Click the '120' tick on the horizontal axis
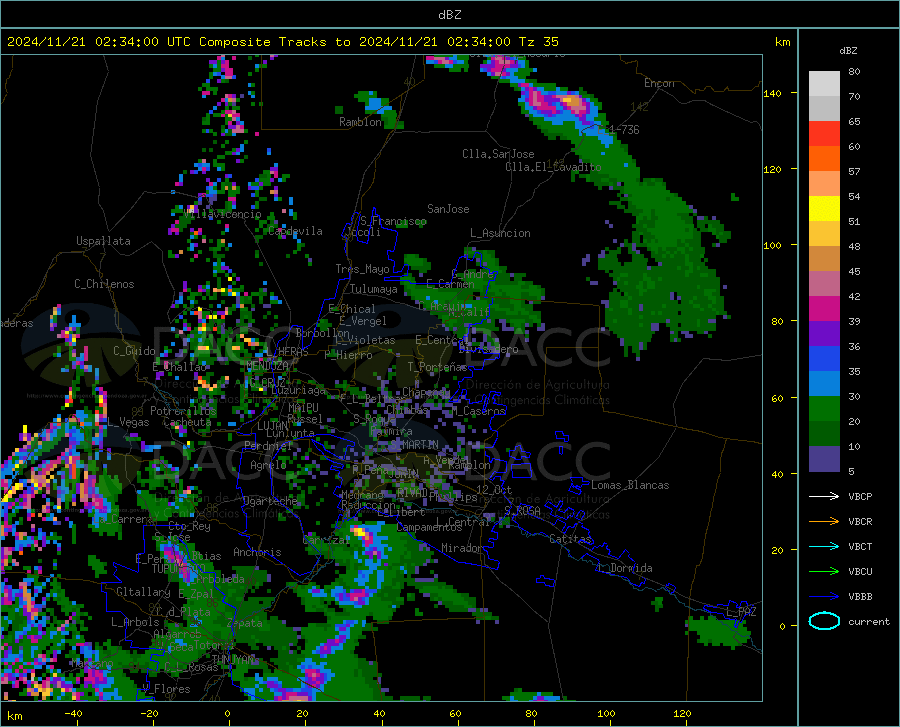Screen dimensions: 900x727 [x=682, y=713]
